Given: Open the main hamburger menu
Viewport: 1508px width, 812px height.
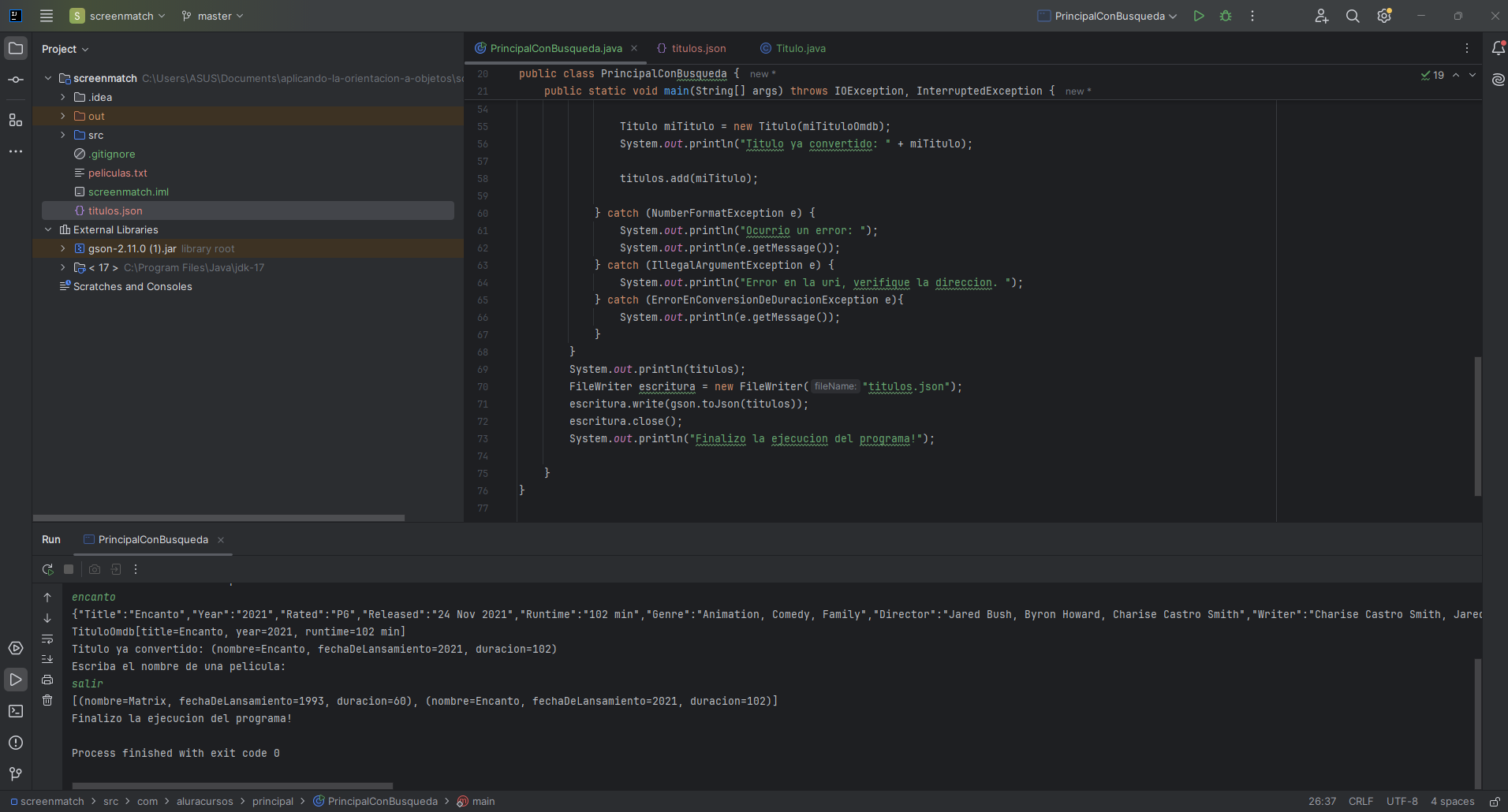Looking at the screenshot, I should coord(47,16).
